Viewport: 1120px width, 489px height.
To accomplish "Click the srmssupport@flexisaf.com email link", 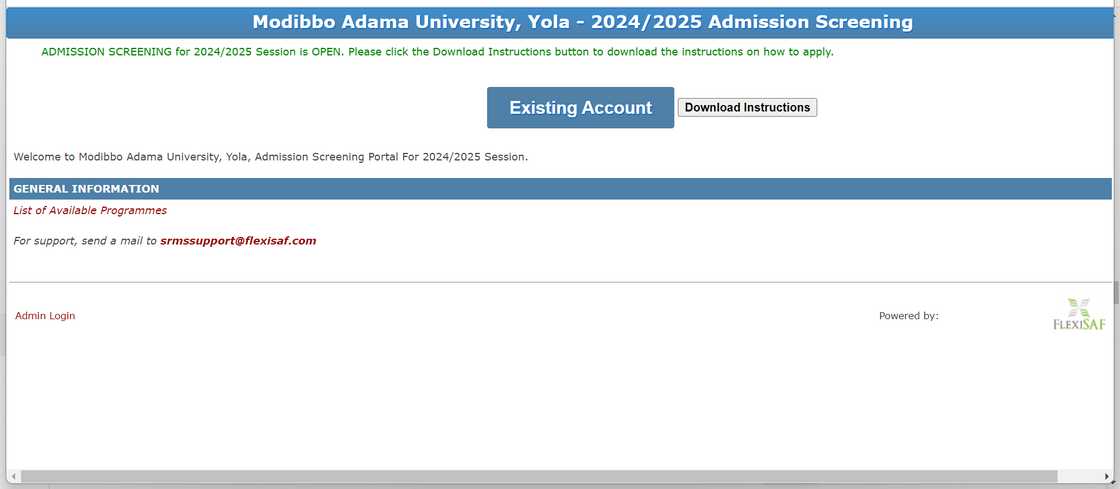I will [238, 241].
